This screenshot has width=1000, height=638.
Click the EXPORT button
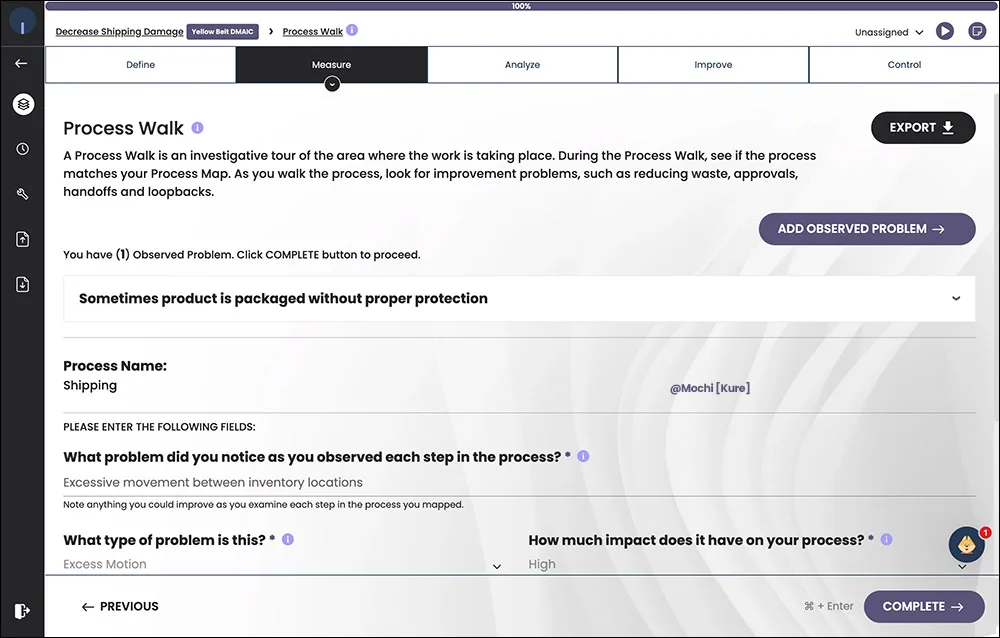click(x=923, y=128)
